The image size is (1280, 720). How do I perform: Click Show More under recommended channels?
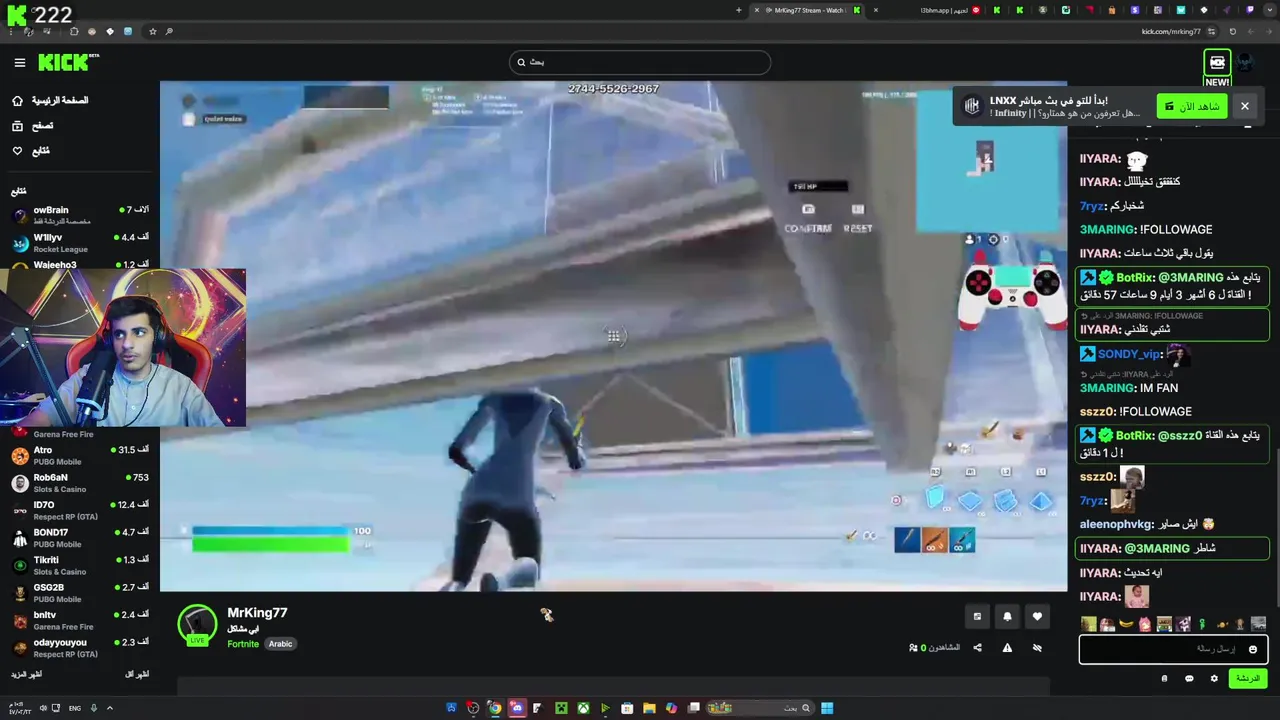click(27, 675)
